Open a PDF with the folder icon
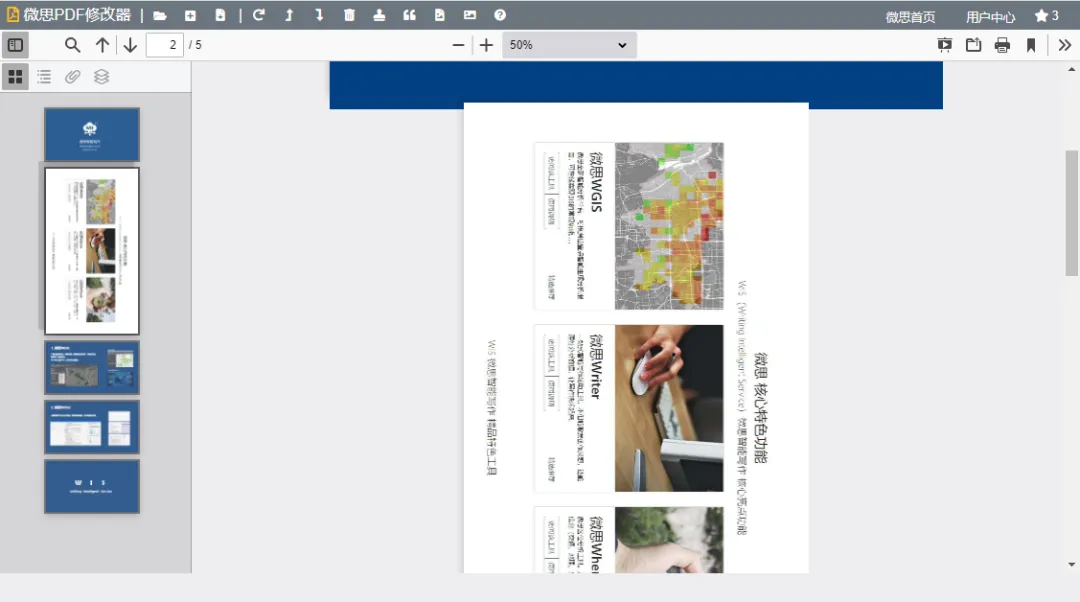This screenshot has height=602, width=1080. tap(160, 15)
